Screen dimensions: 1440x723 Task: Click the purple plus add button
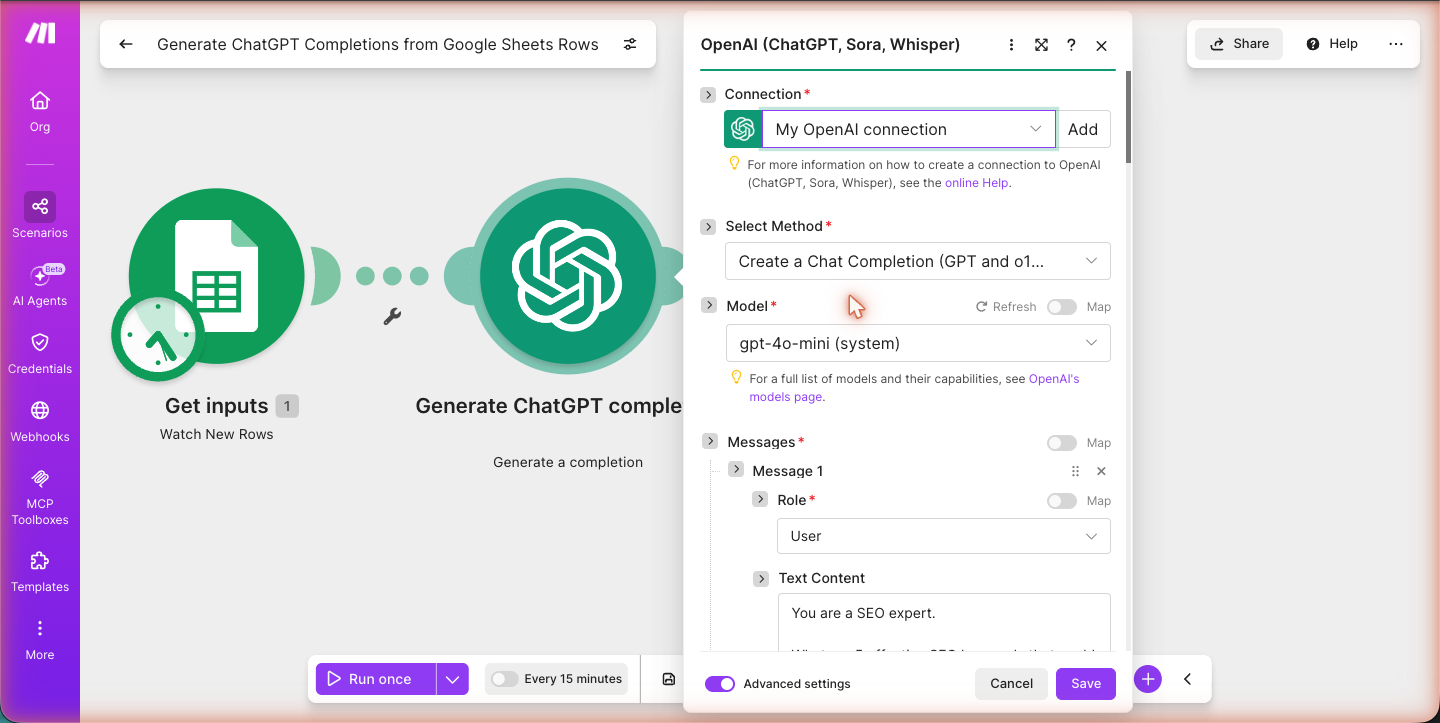coord(1148,679)
